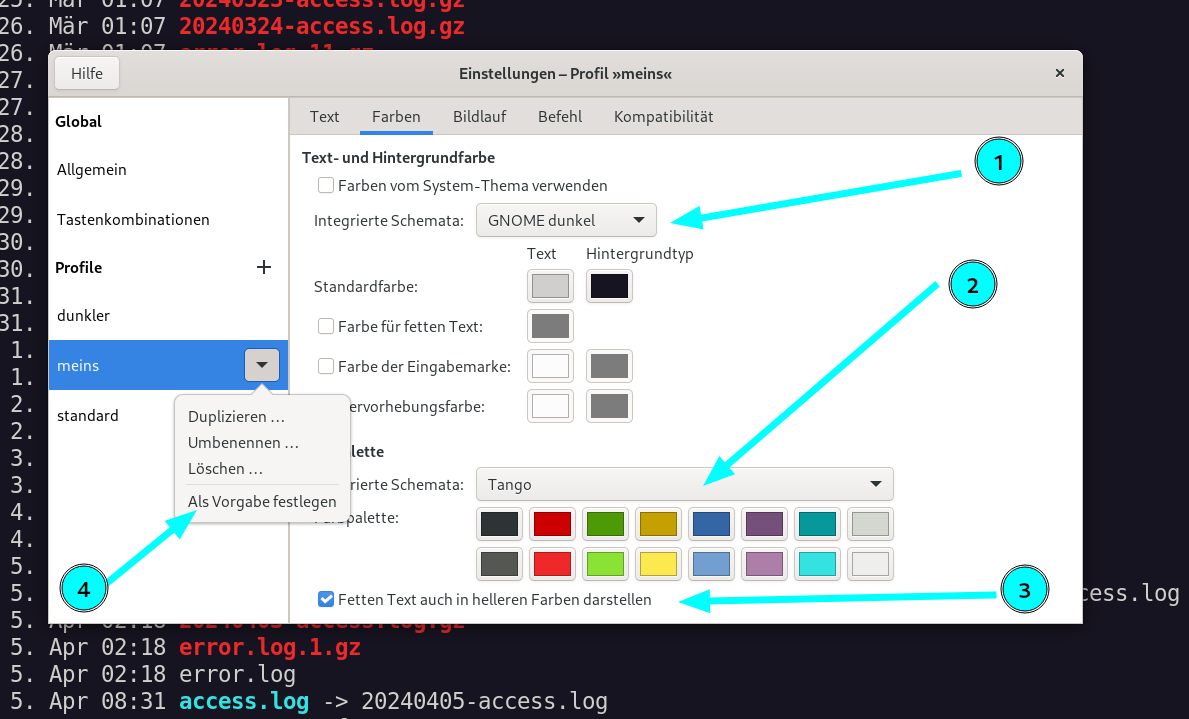The width and height of the screenshot is (1189, 719).
Task: Select the bright red palette swatch
Action: (x=552, y=564)
